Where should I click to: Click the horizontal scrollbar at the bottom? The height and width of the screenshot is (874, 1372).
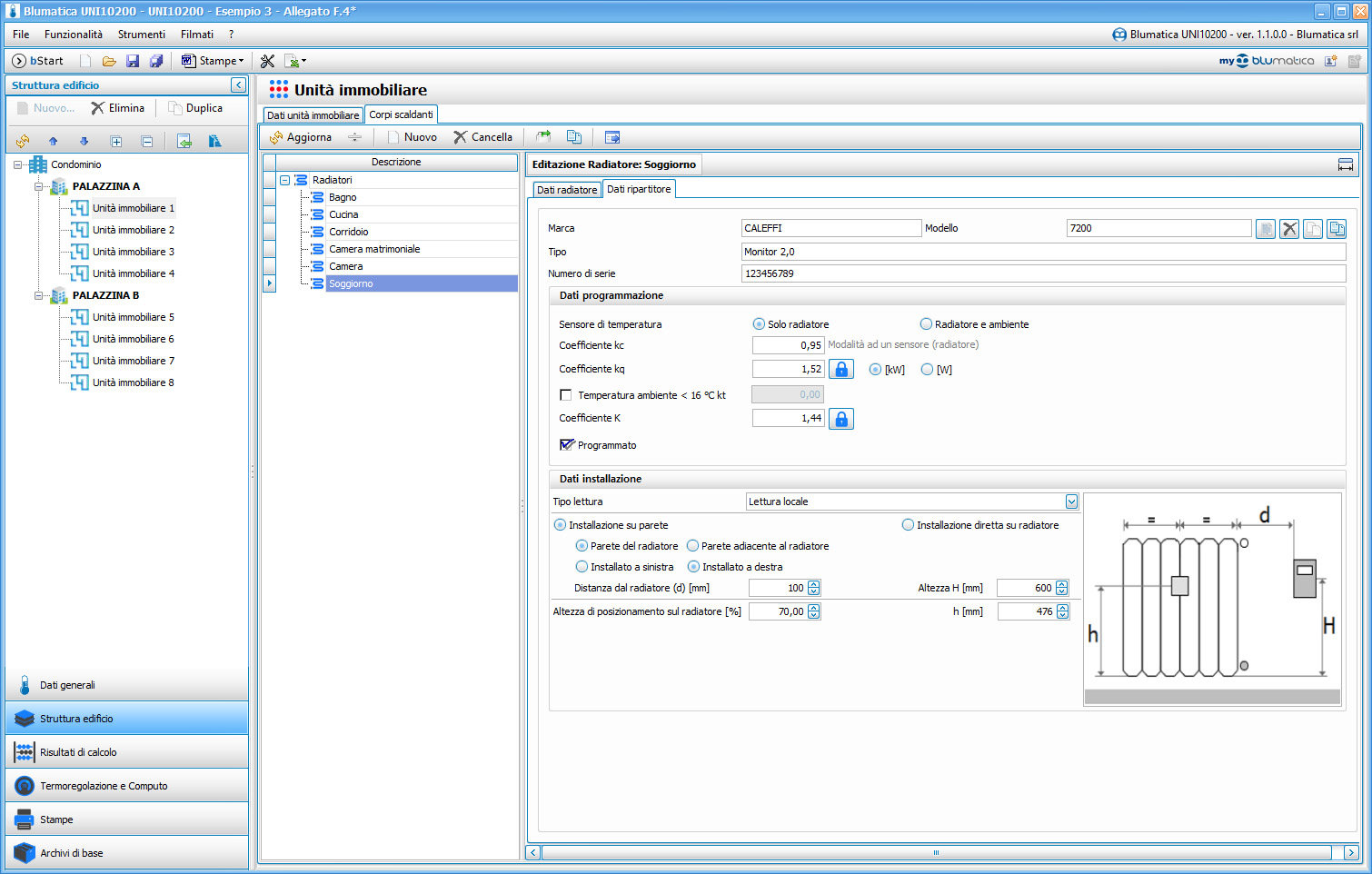point(936,852)
